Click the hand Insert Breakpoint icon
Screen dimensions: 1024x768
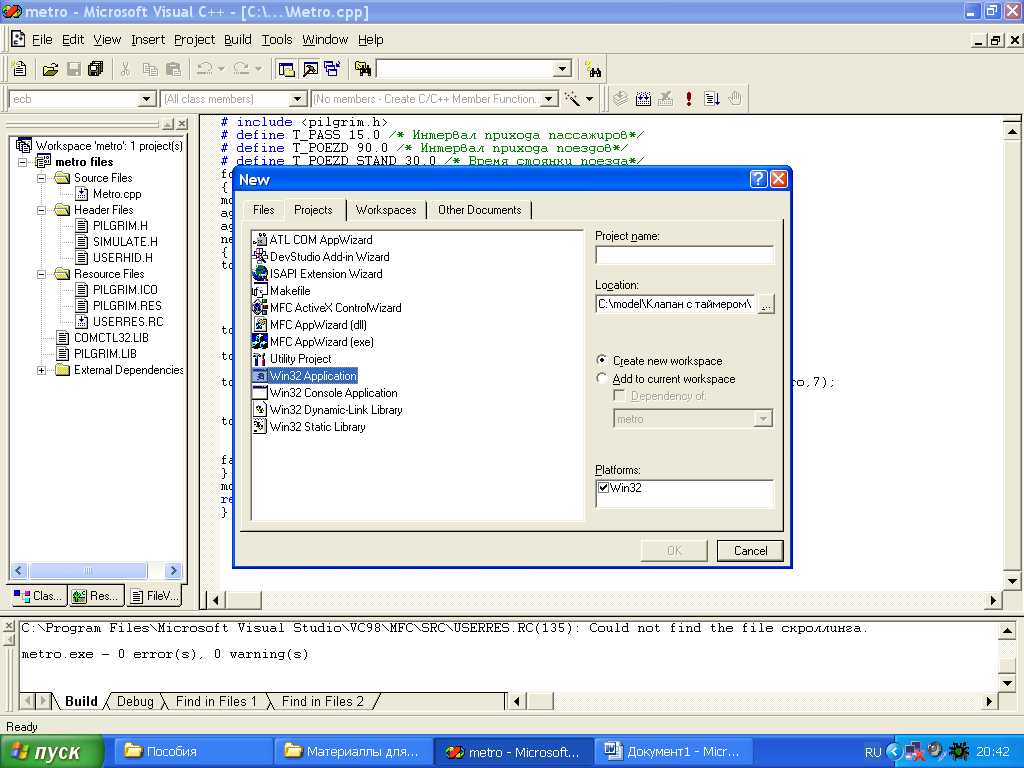735,99
